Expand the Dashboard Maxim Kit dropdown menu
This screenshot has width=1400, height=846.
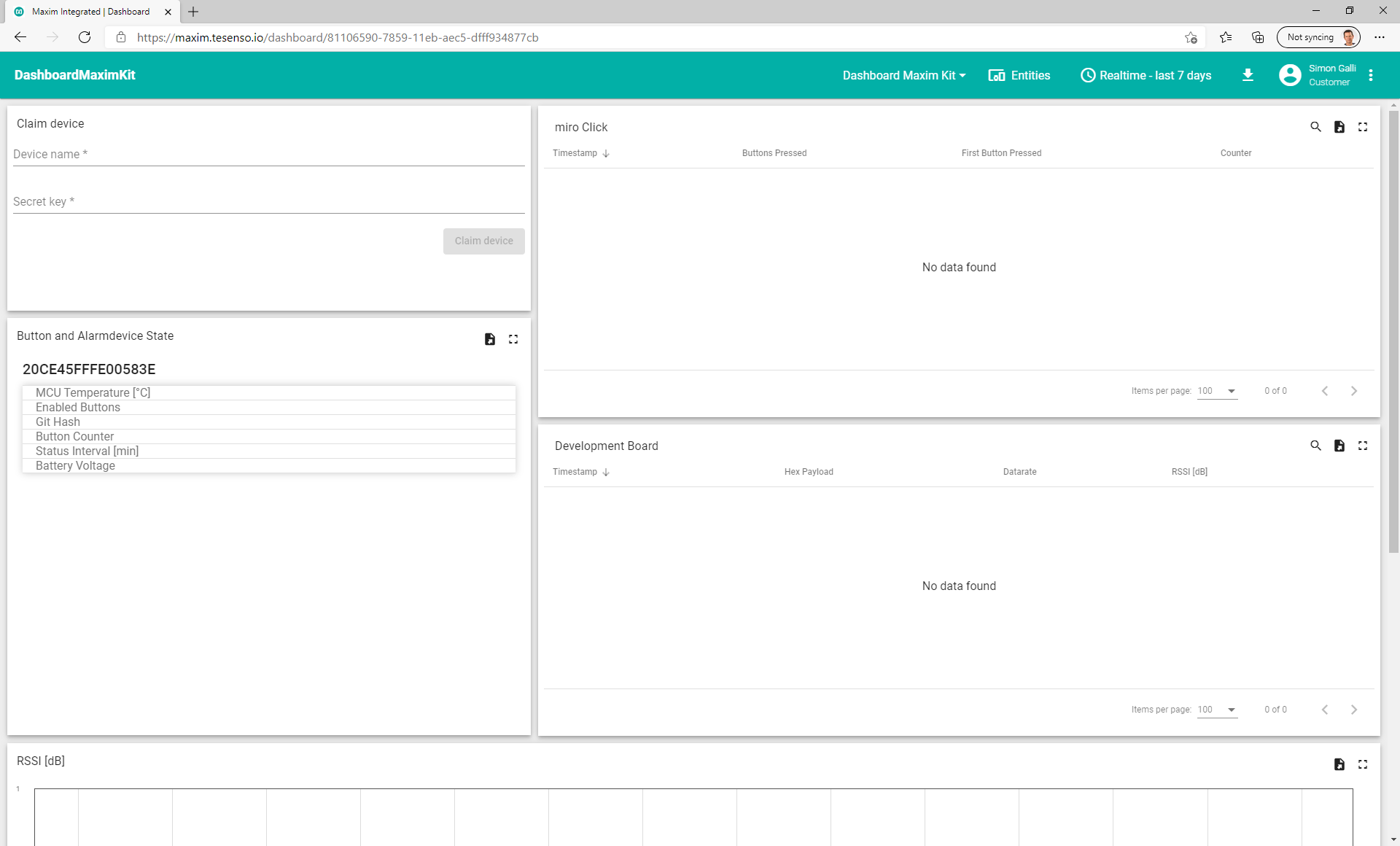pos(902,75)
